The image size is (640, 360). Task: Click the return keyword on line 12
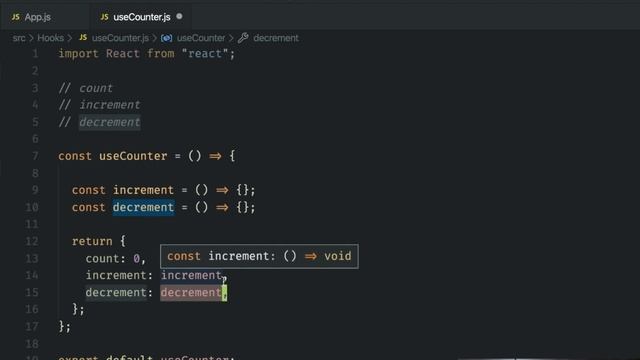coord(92,241)
